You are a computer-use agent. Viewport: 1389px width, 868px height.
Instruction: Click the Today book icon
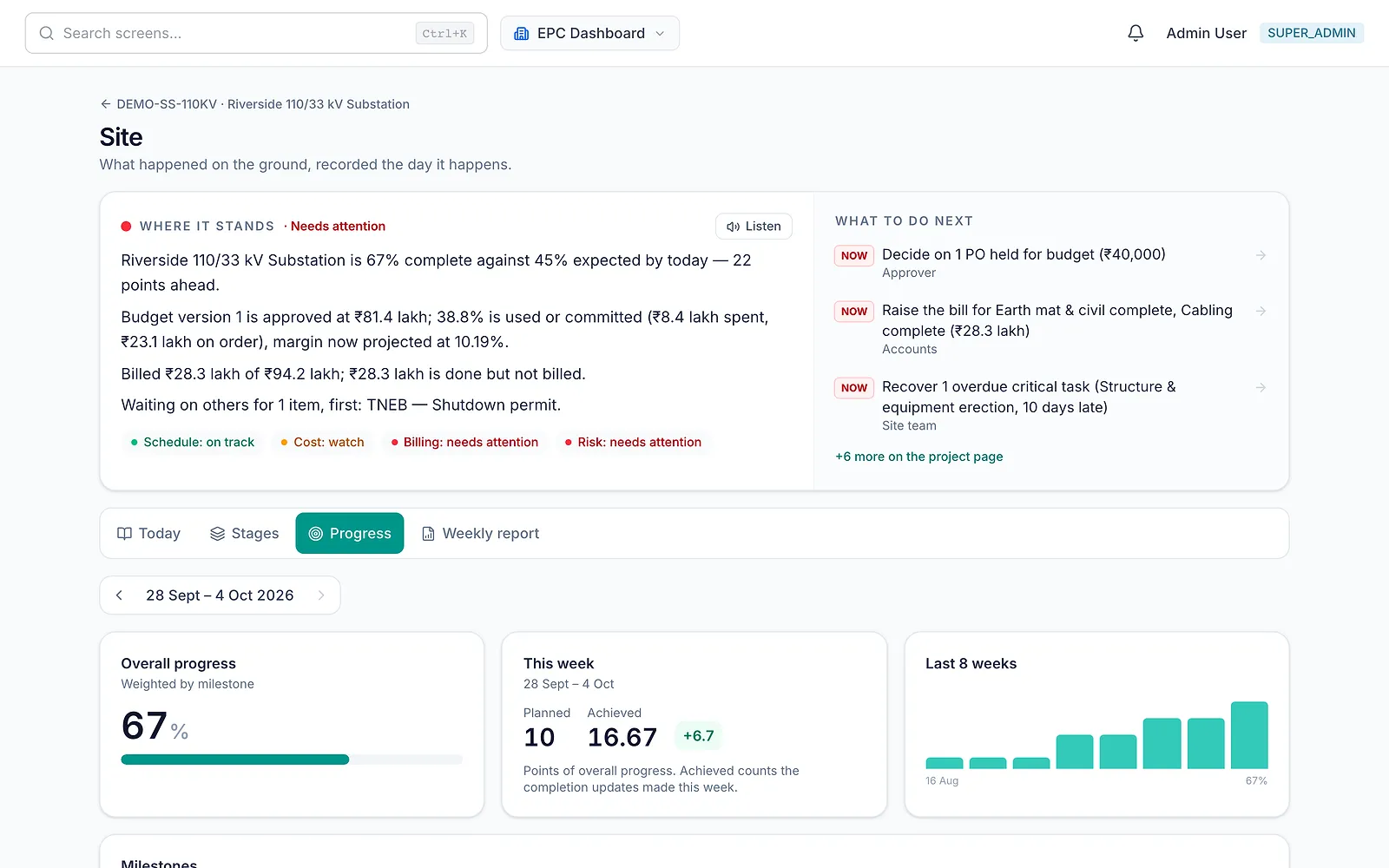click(x=125, y=534)
